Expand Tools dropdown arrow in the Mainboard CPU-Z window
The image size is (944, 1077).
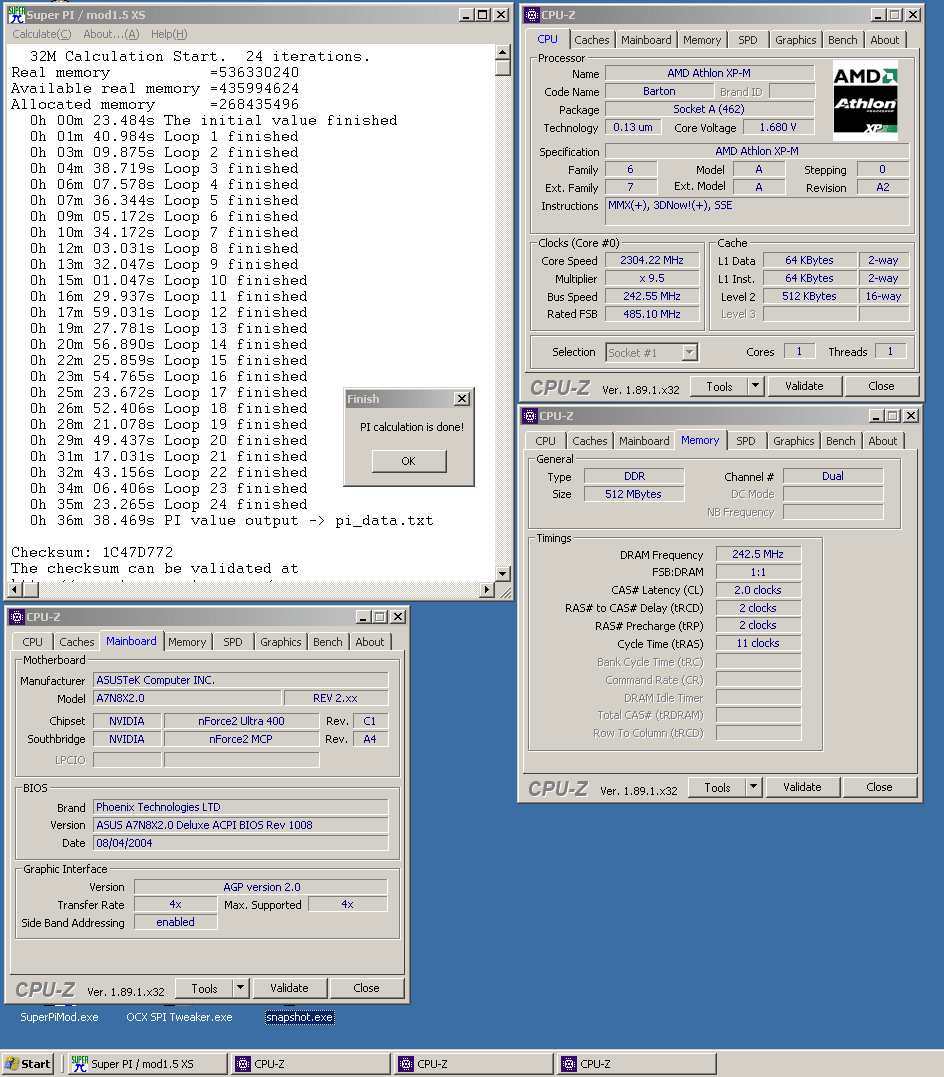click(x=240, y=988)
